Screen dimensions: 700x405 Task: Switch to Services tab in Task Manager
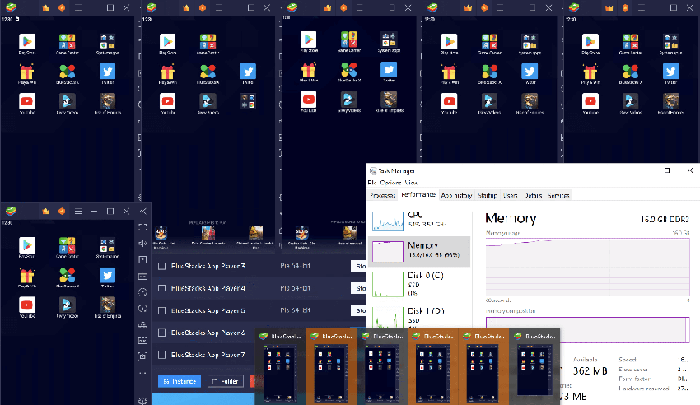coord(558,196)
